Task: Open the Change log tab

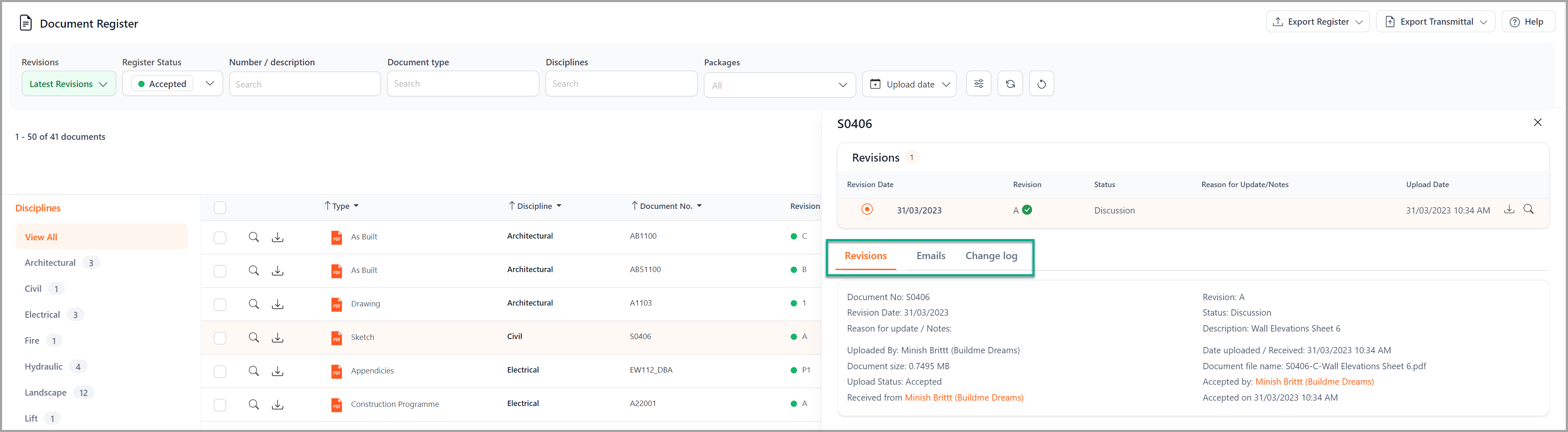Action: pos(991,255)
